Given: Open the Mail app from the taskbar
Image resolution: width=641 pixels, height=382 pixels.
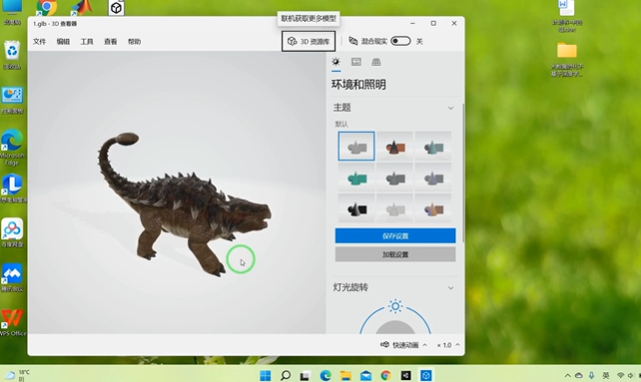Looking at the screenshot, I should [x=365, y=375].
